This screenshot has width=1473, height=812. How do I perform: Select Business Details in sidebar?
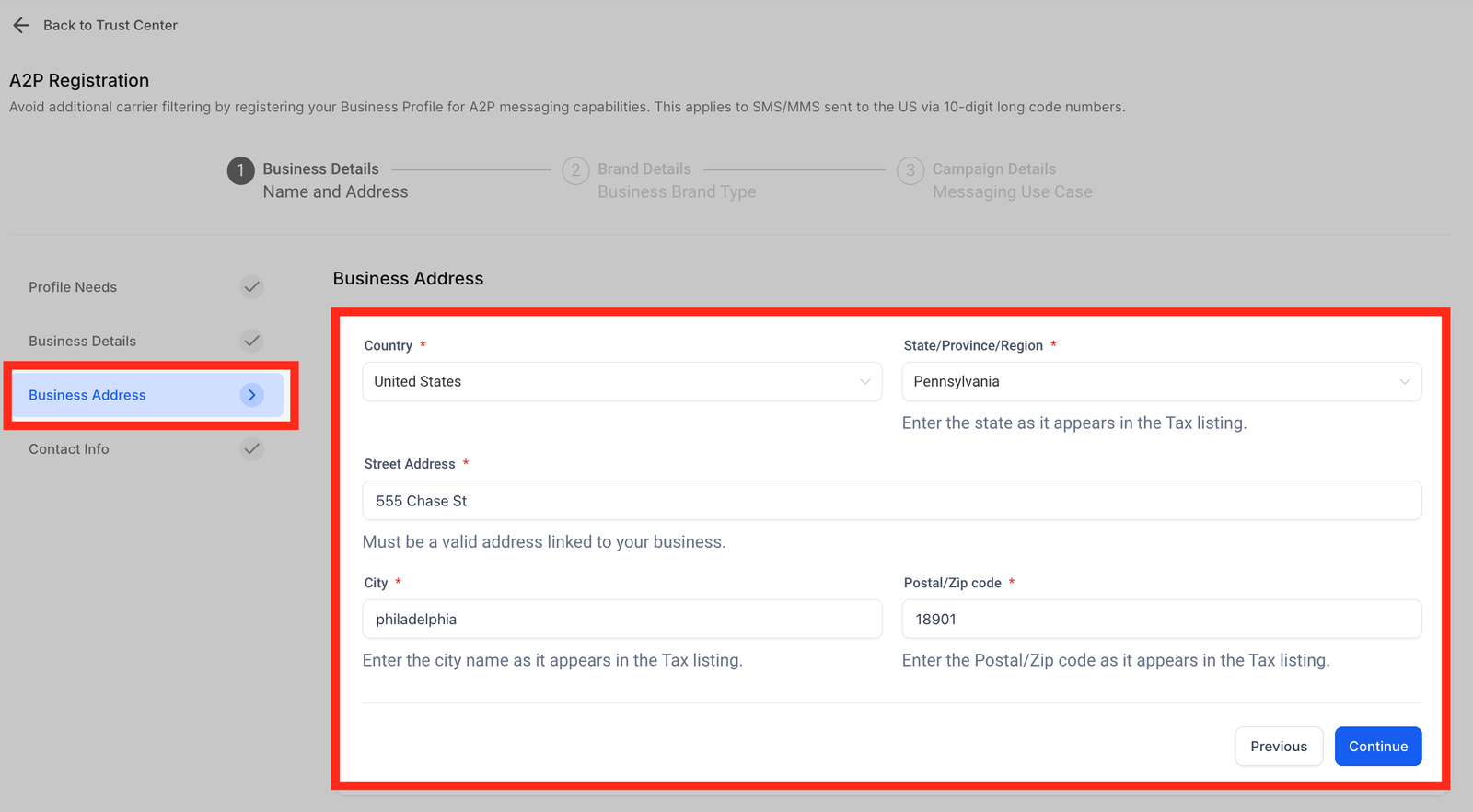[83, 341]
